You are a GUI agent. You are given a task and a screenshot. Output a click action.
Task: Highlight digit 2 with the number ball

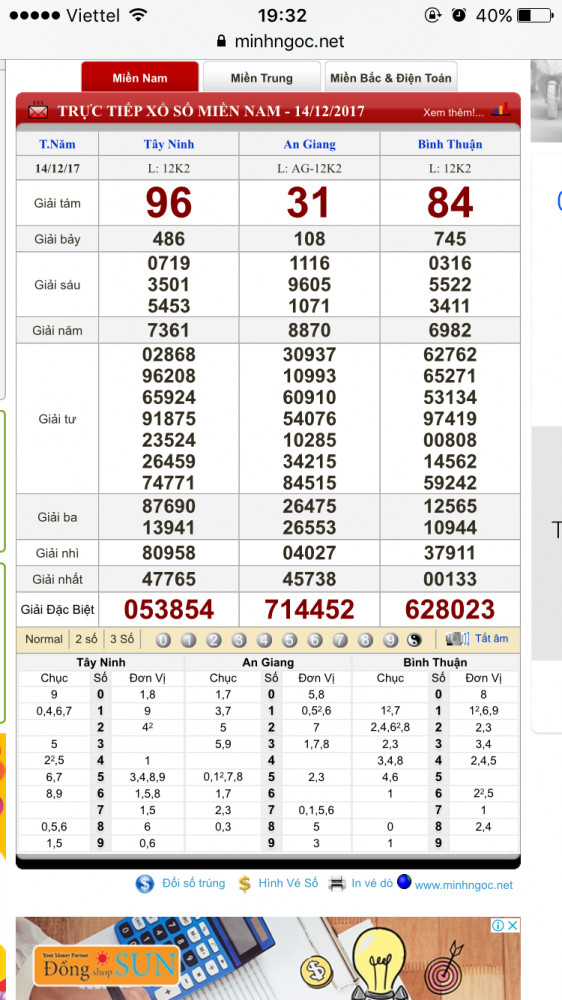[x=214, y=640]
